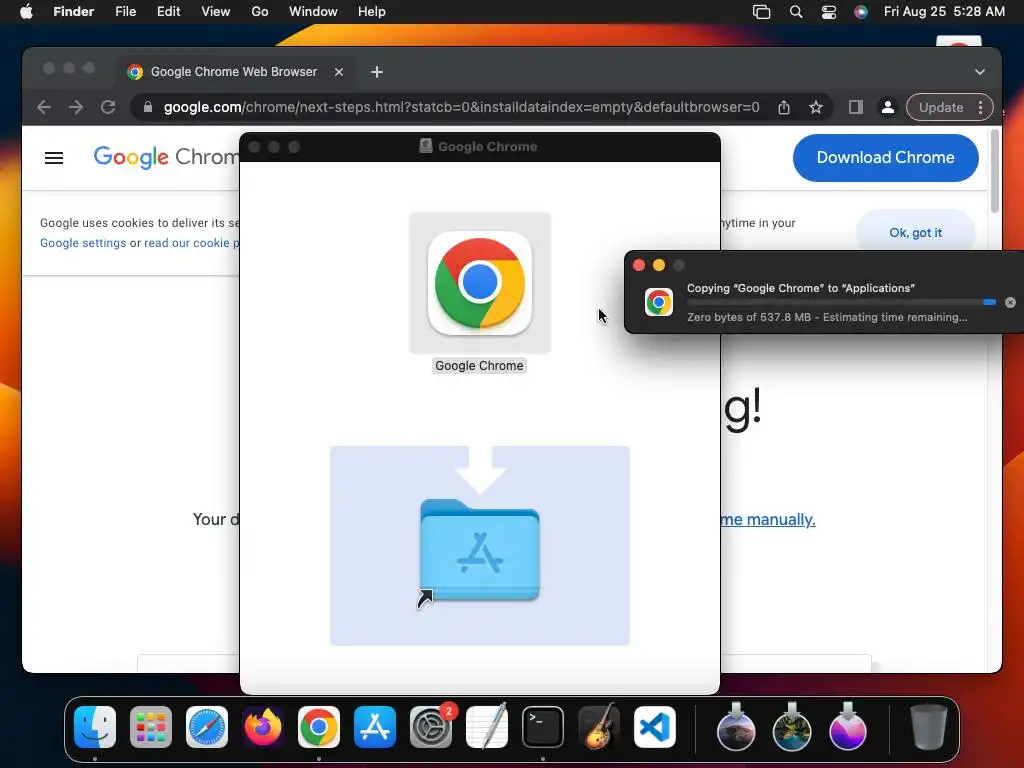Open the read our cookie policy link
This screenshot has height=768, width=1024.
tap(191, 243)
